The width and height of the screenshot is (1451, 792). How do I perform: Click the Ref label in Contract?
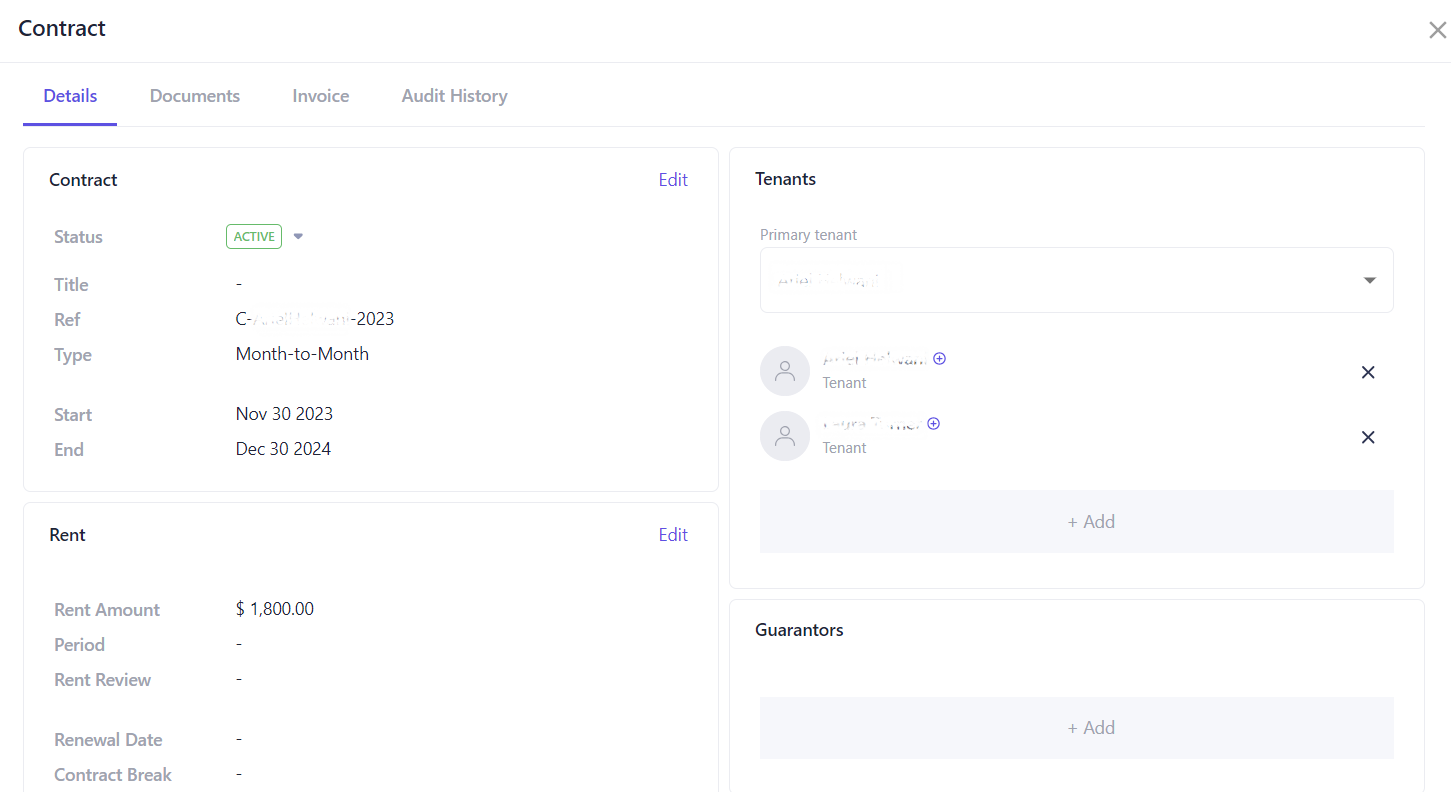pyautogui.click(x=67, y=320)
